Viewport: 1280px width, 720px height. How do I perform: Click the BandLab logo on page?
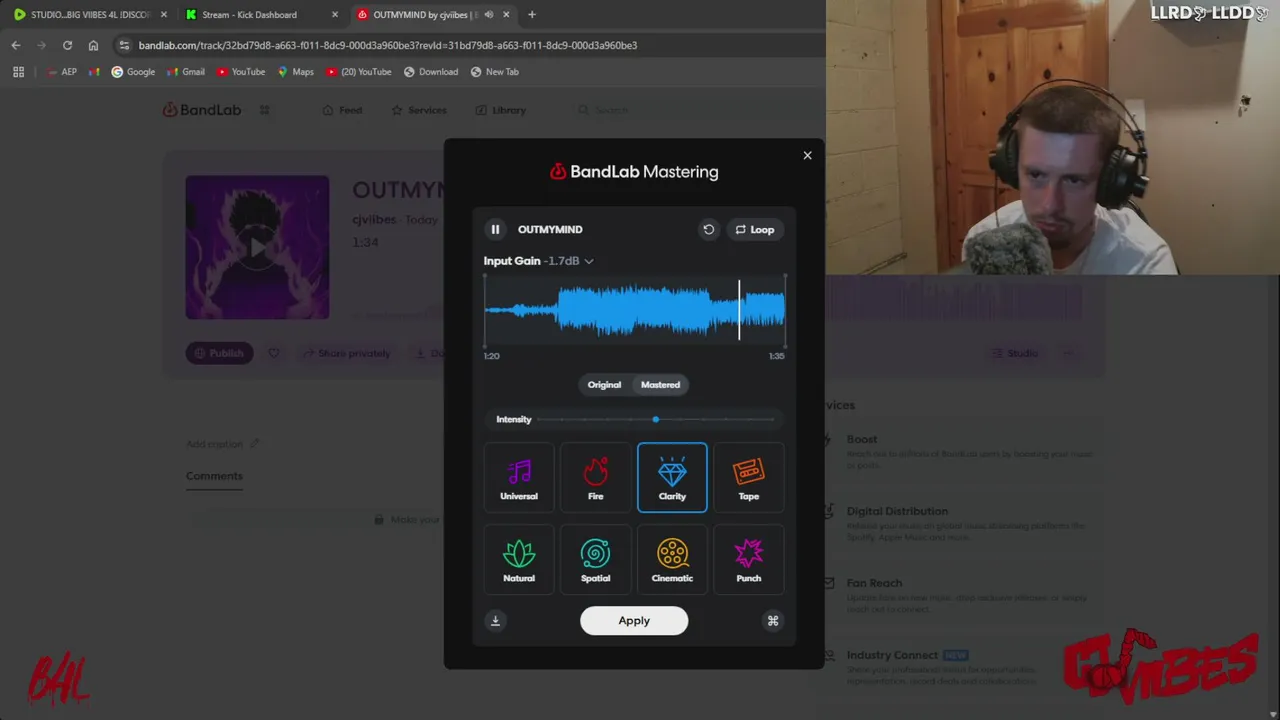202,110
